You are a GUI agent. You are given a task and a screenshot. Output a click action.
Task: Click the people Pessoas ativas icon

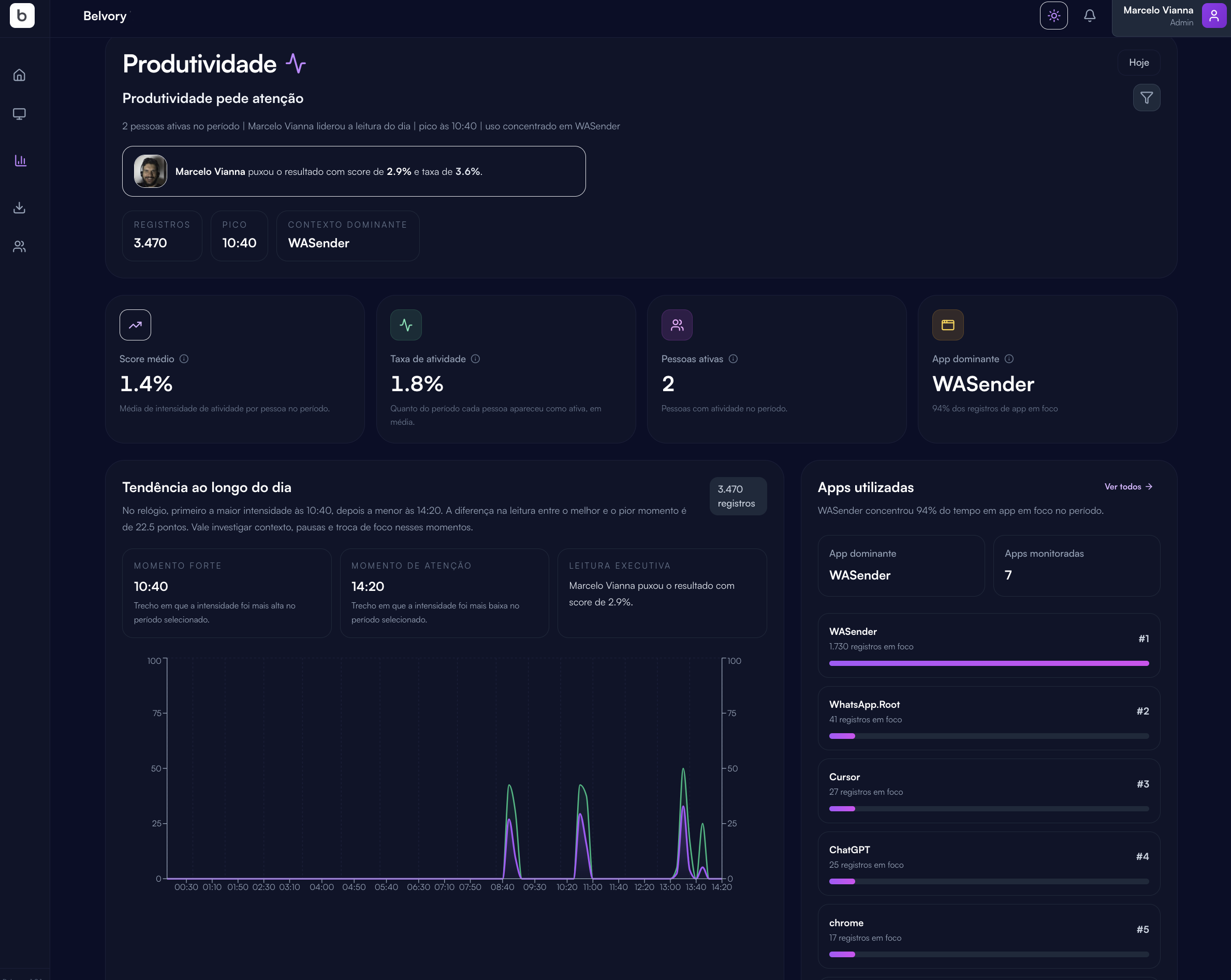click(677, 325)
